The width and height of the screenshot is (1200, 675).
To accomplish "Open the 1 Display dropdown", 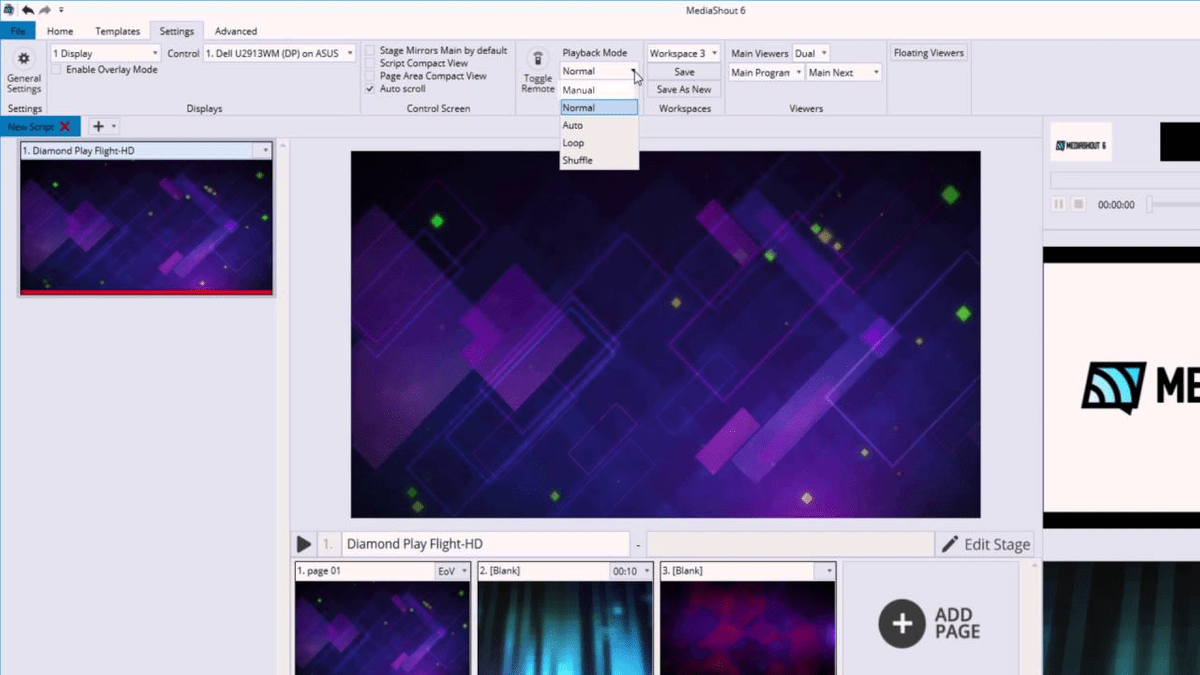I will [105, 53].
